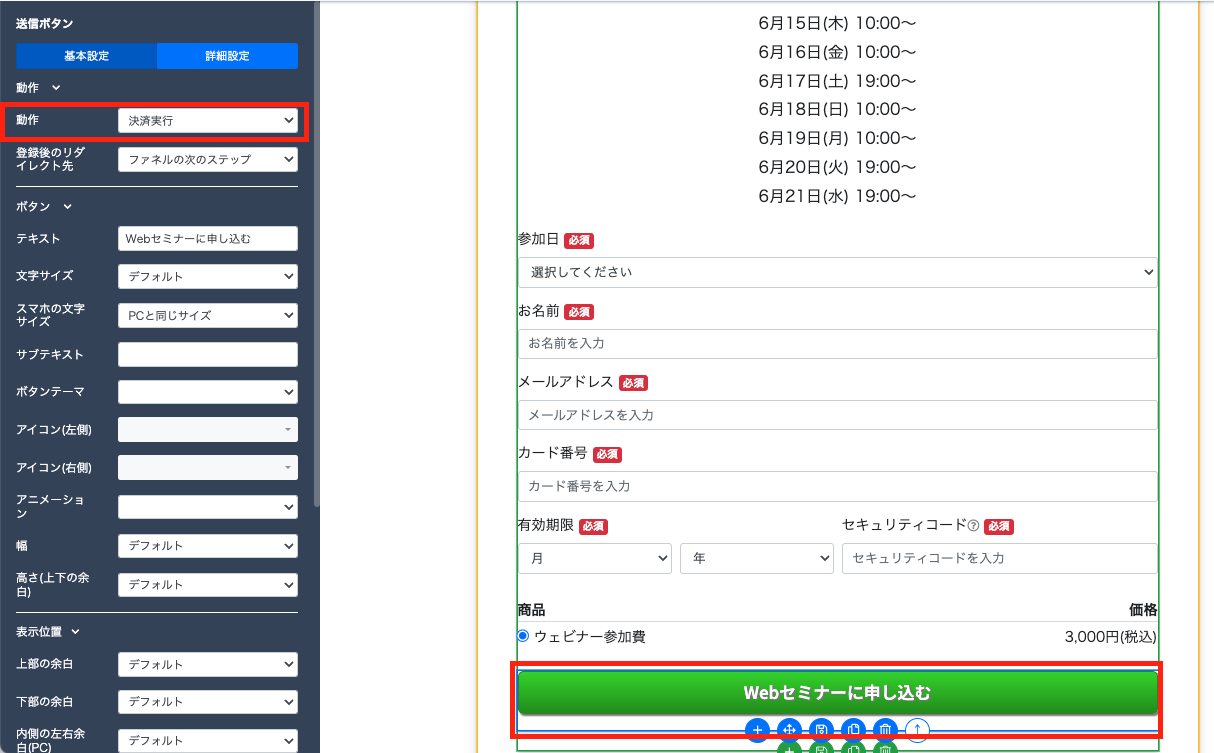Switch to the 詳細設定 tab
This screenshot has height=753, width=1214.
point(227,56)
